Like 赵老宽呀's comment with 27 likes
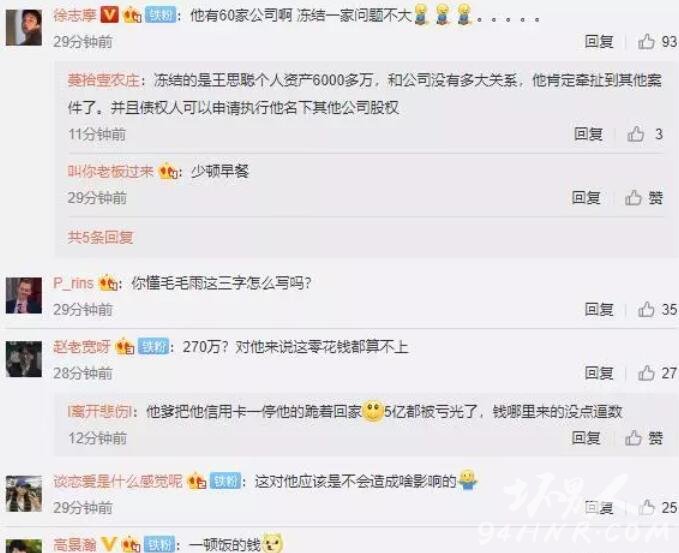This screenshot has width=679, height=553. 646,373
